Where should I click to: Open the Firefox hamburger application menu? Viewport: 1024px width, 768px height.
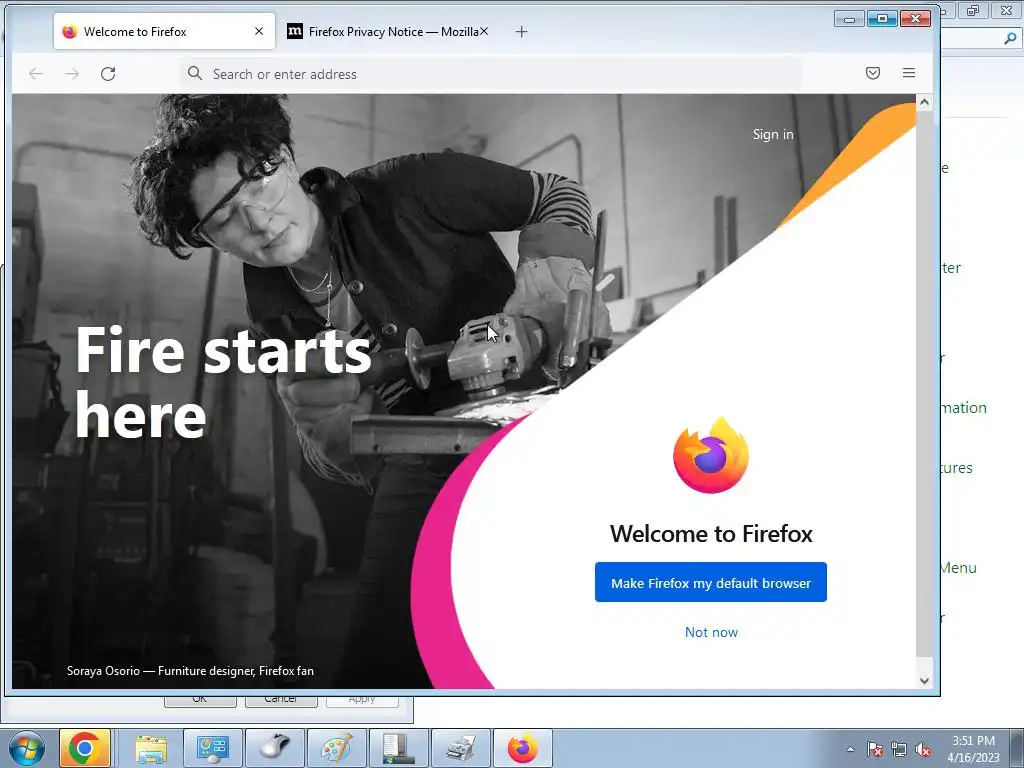(908, 73)
